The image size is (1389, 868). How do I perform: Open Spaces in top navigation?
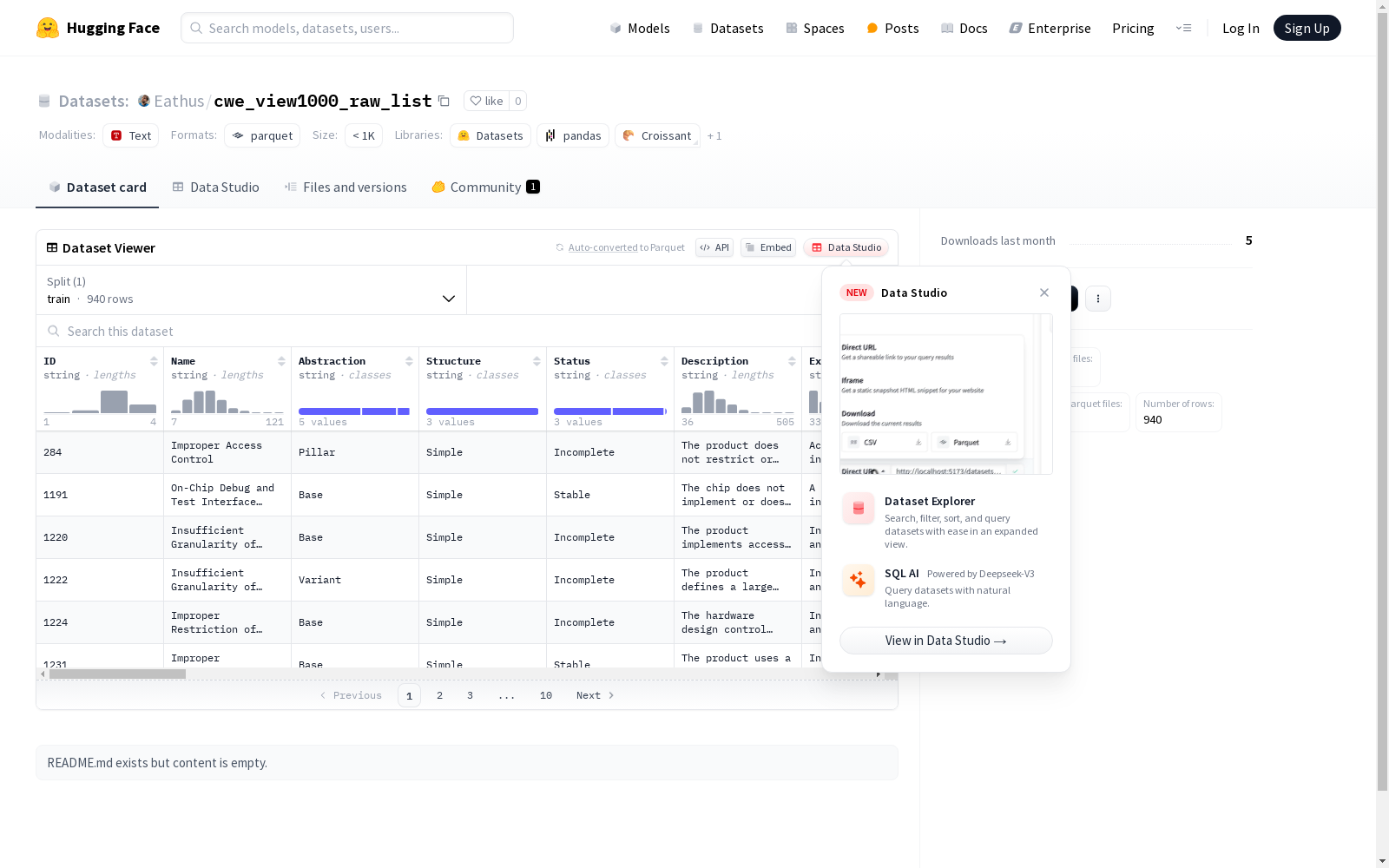click(x=815, y=28)
